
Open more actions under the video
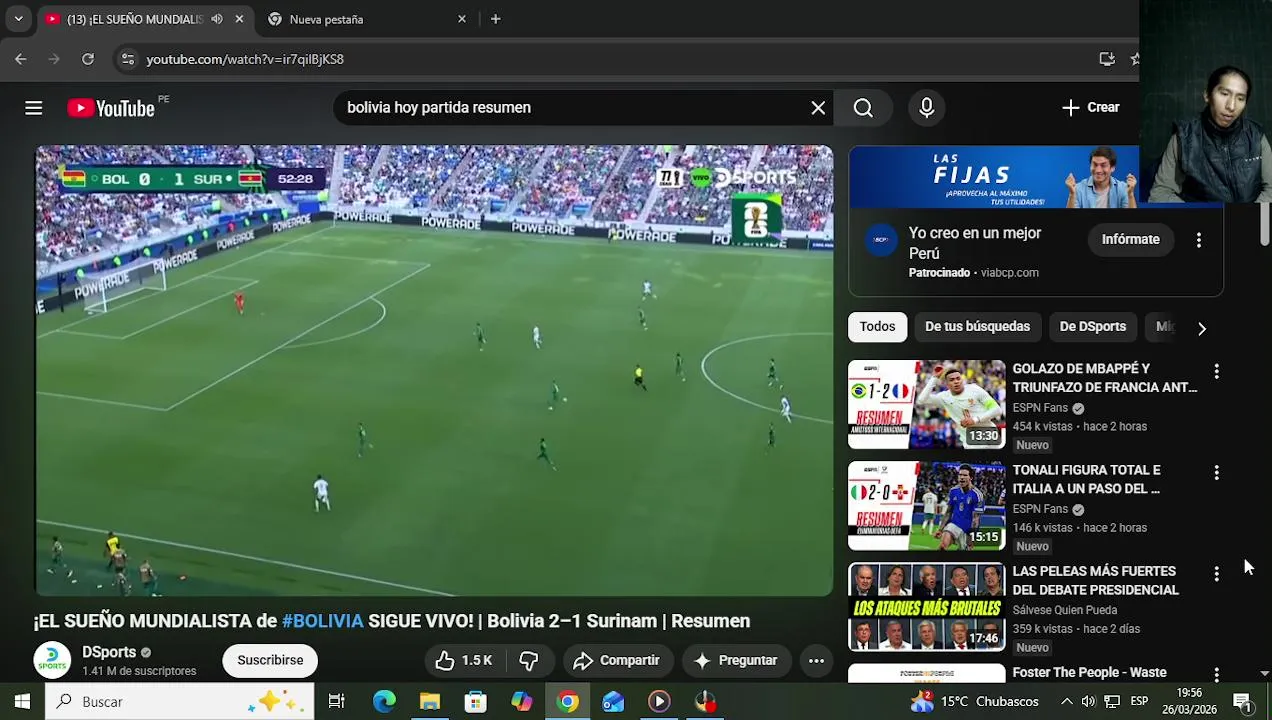click(x=816, y=660)
